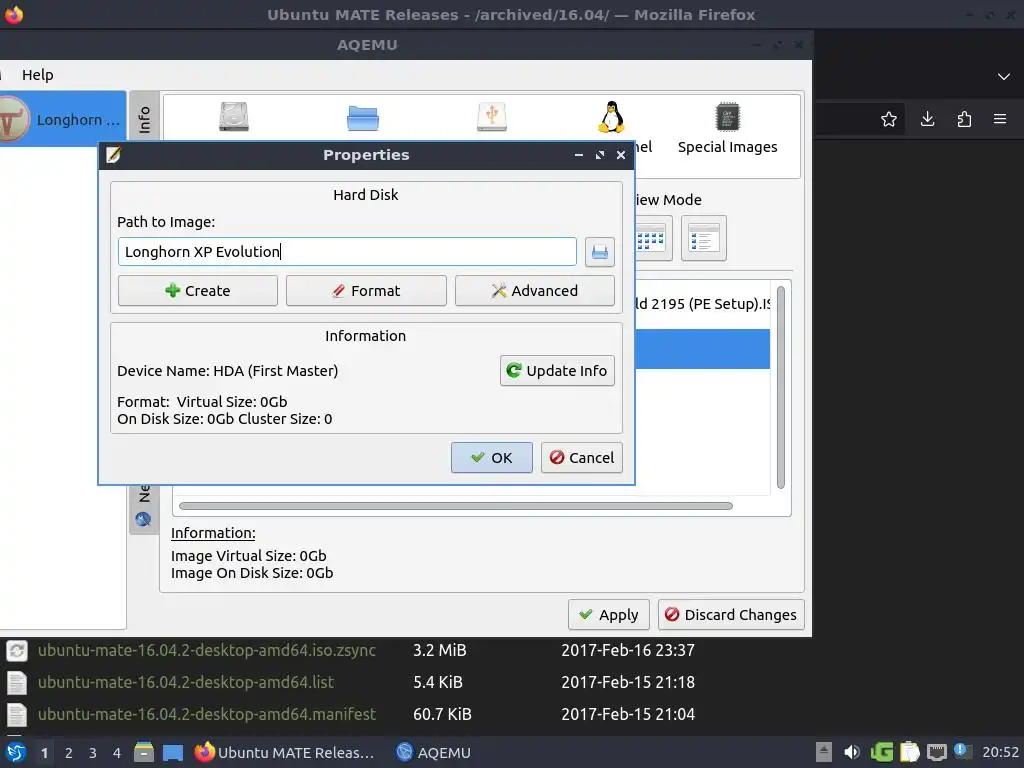
Task: Select the highlighted blue device row
Action: 702,349
